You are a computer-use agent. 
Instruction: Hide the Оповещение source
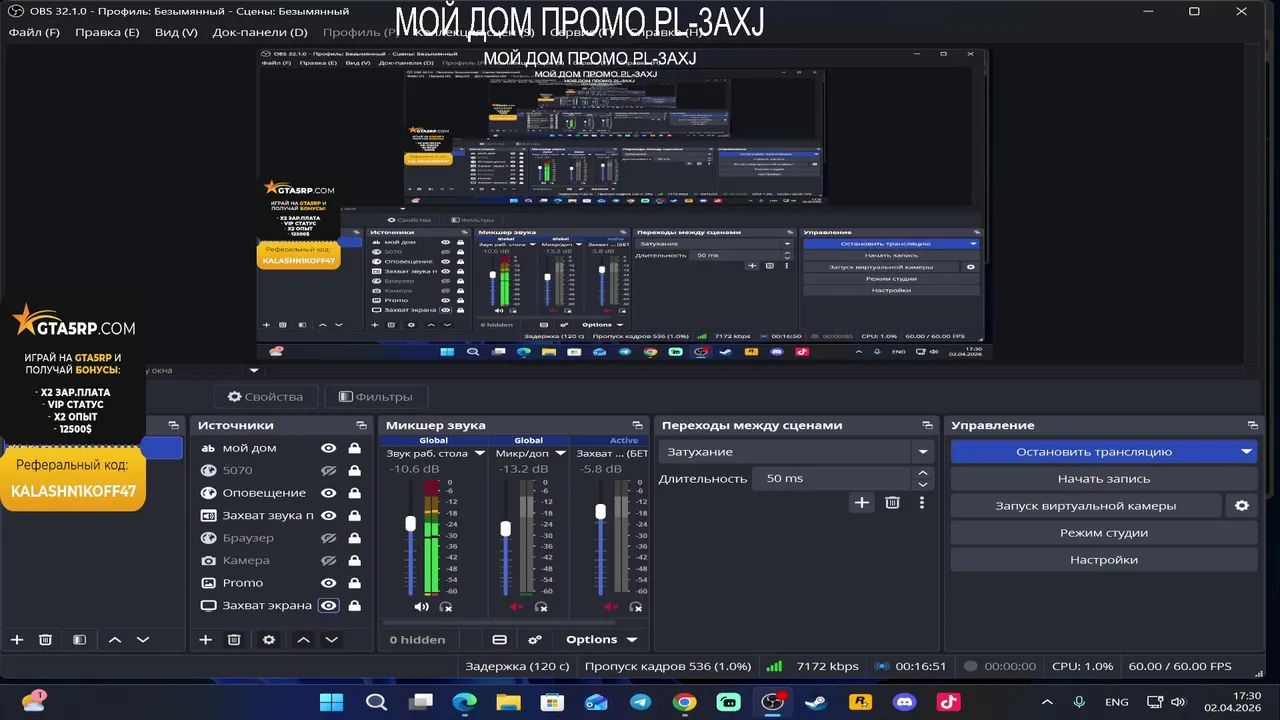328,493
